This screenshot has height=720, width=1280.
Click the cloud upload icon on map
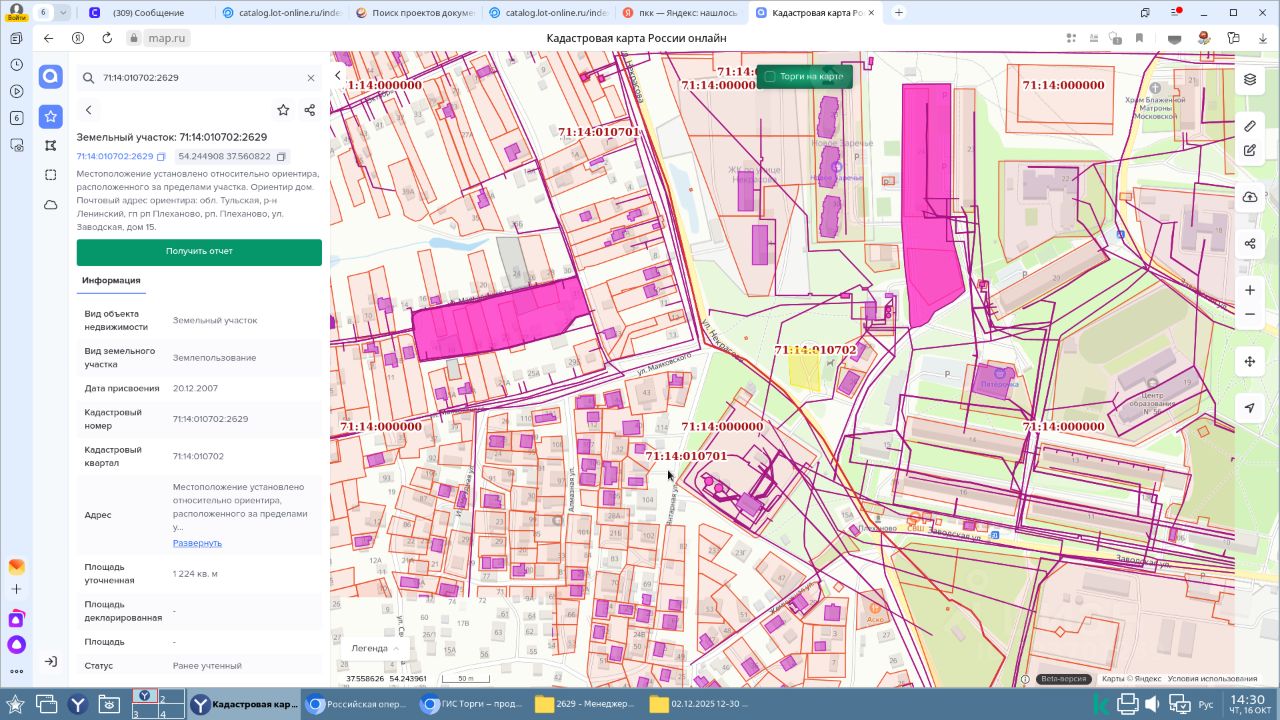tap(1249, 197)
